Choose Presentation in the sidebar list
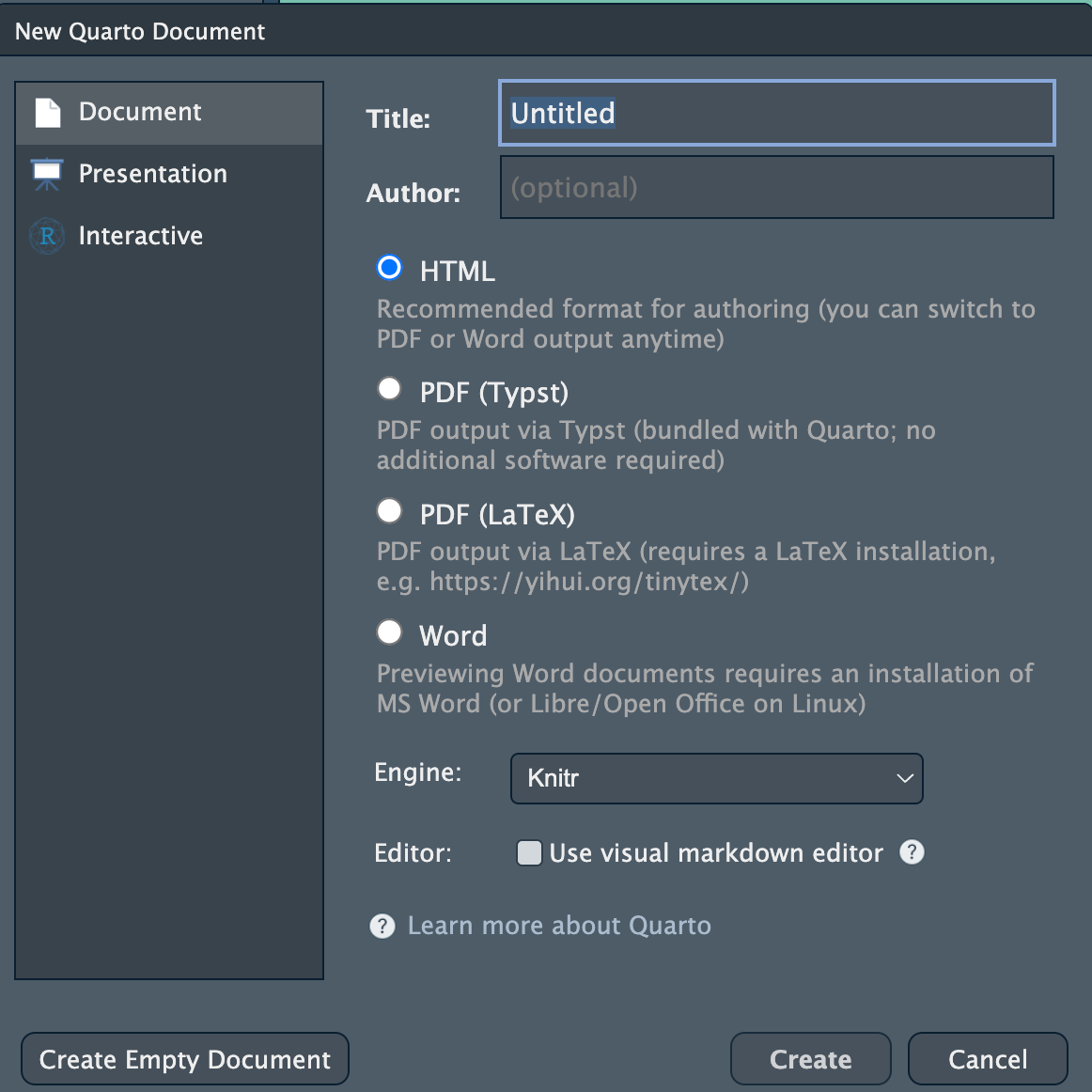The width and height of the screenshot is (1092, 1092). (x=169, y=174)
